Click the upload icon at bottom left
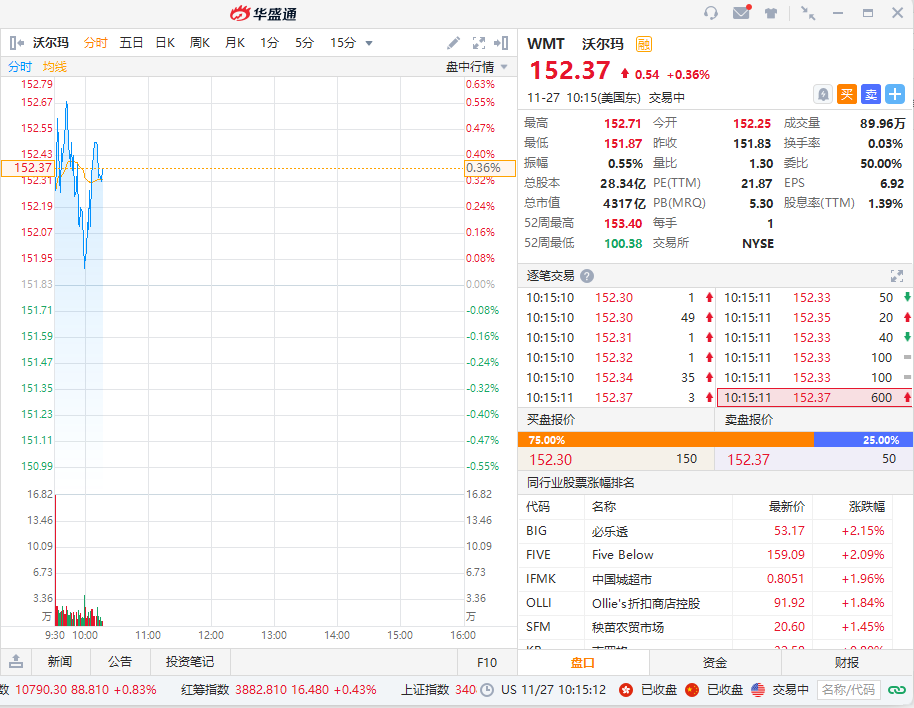Viewport: 914px width, 708px height. 16,661
